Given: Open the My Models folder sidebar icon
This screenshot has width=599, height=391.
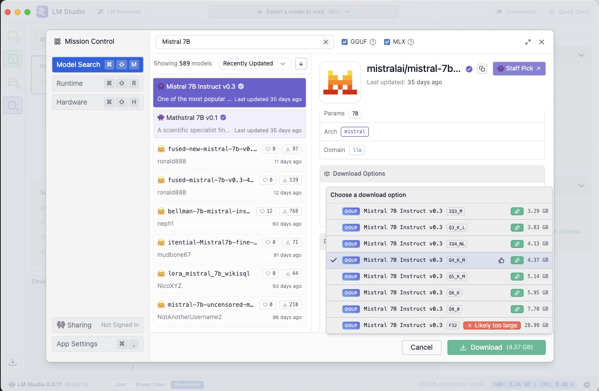Looking at the screenshot, I should coord(13,82).
